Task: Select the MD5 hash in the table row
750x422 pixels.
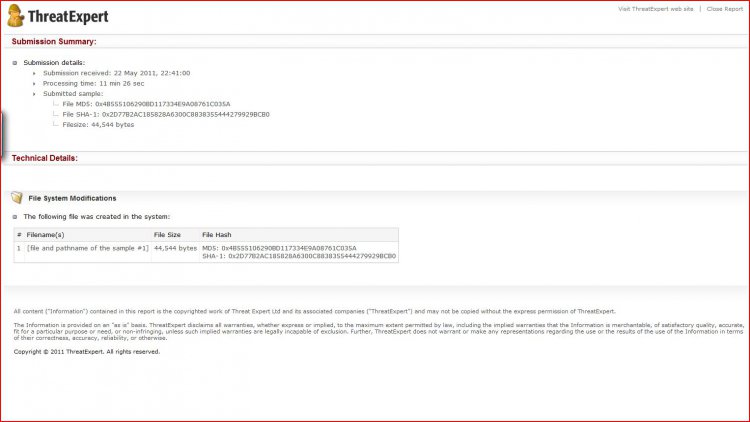Action: (279, 248)
